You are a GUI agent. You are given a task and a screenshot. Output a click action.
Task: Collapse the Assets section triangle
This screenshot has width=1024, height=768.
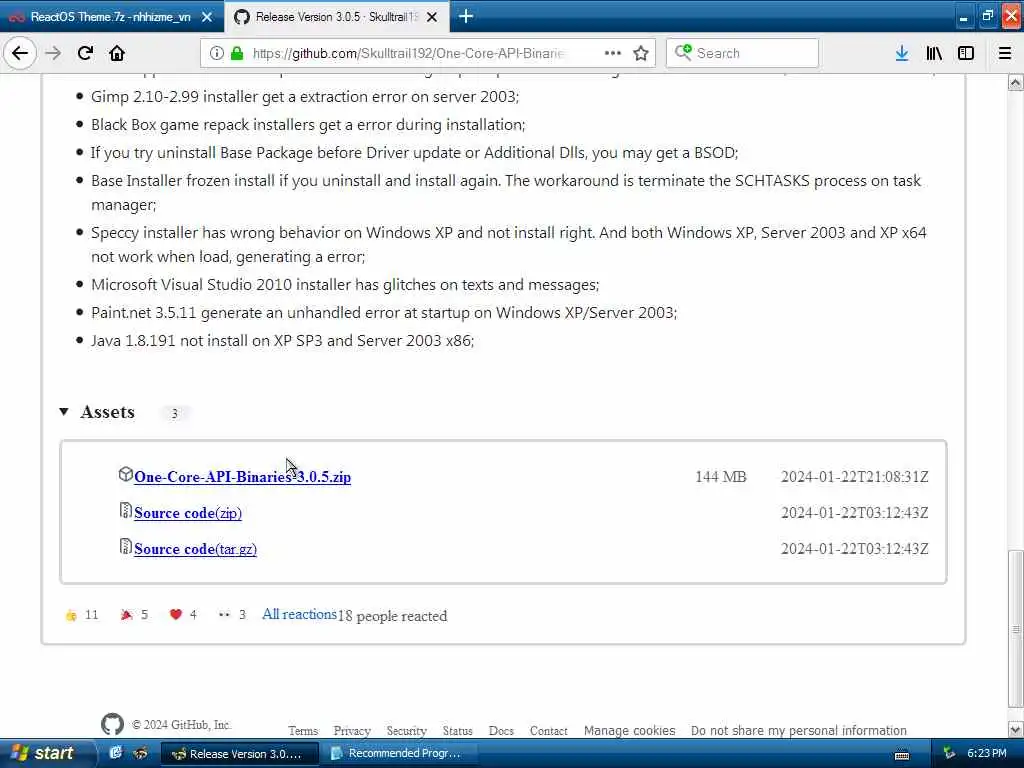click(64, 411)
